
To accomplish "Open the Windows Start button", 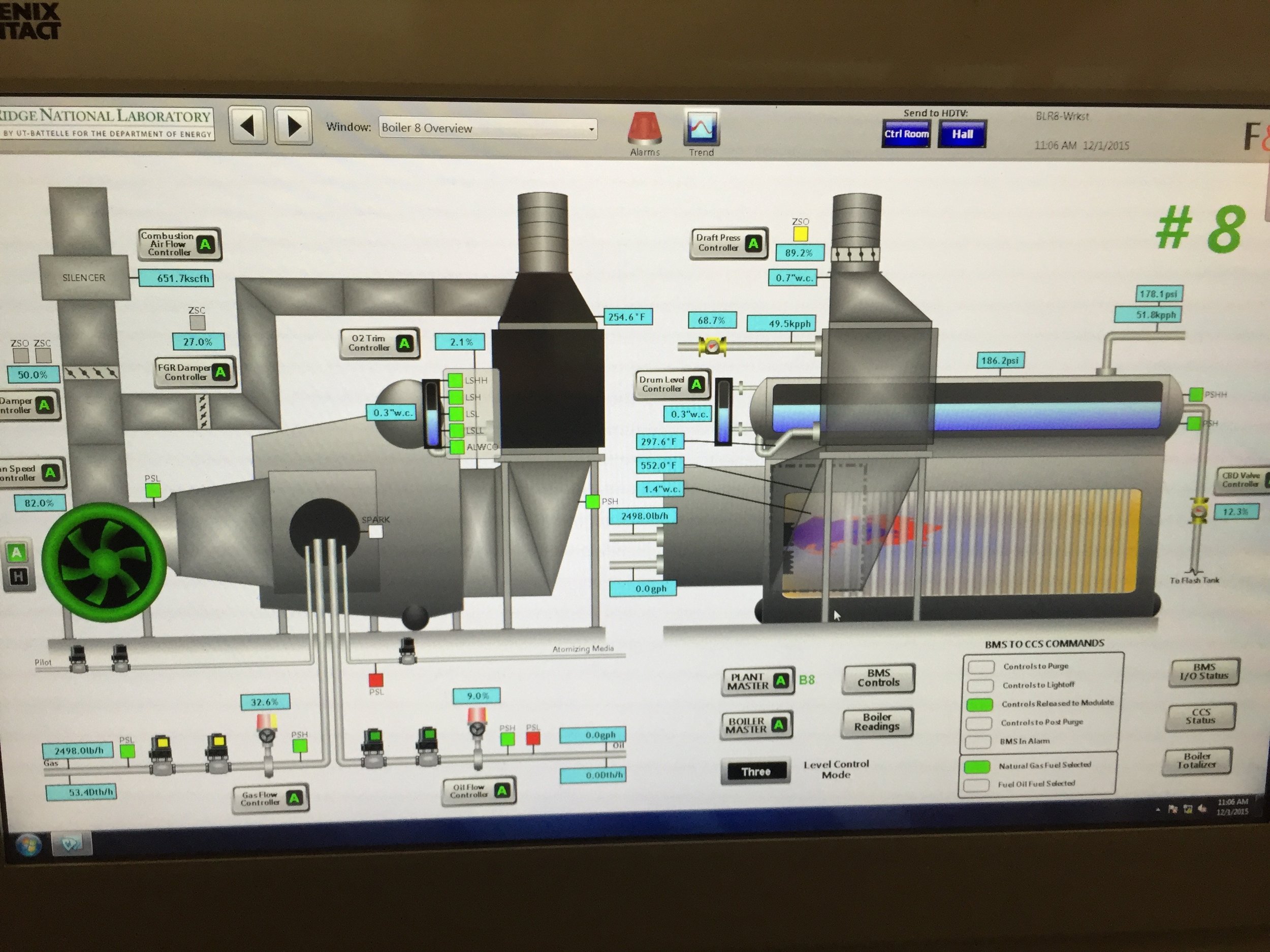I will [28, 845].
